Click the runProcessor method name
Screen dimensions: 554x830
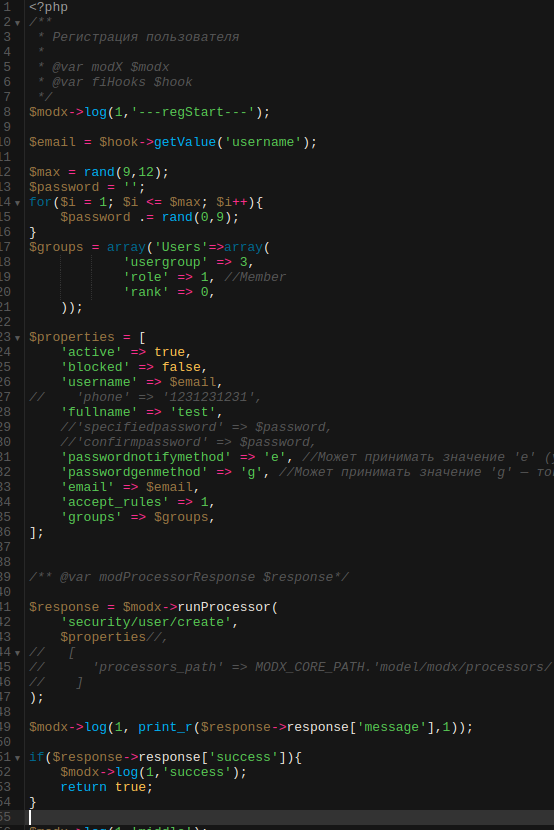(224, 607)
